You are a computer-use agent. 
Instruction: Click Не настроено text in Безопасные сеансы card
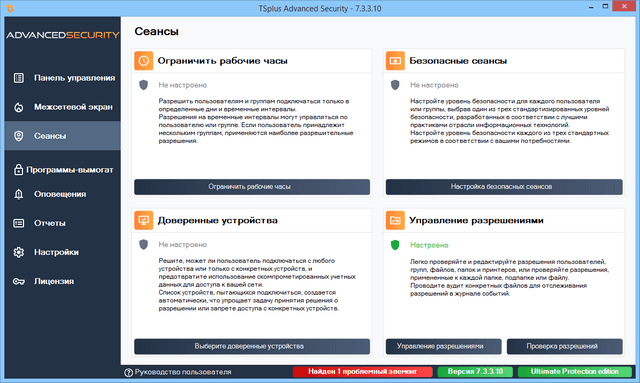(434, 85)
